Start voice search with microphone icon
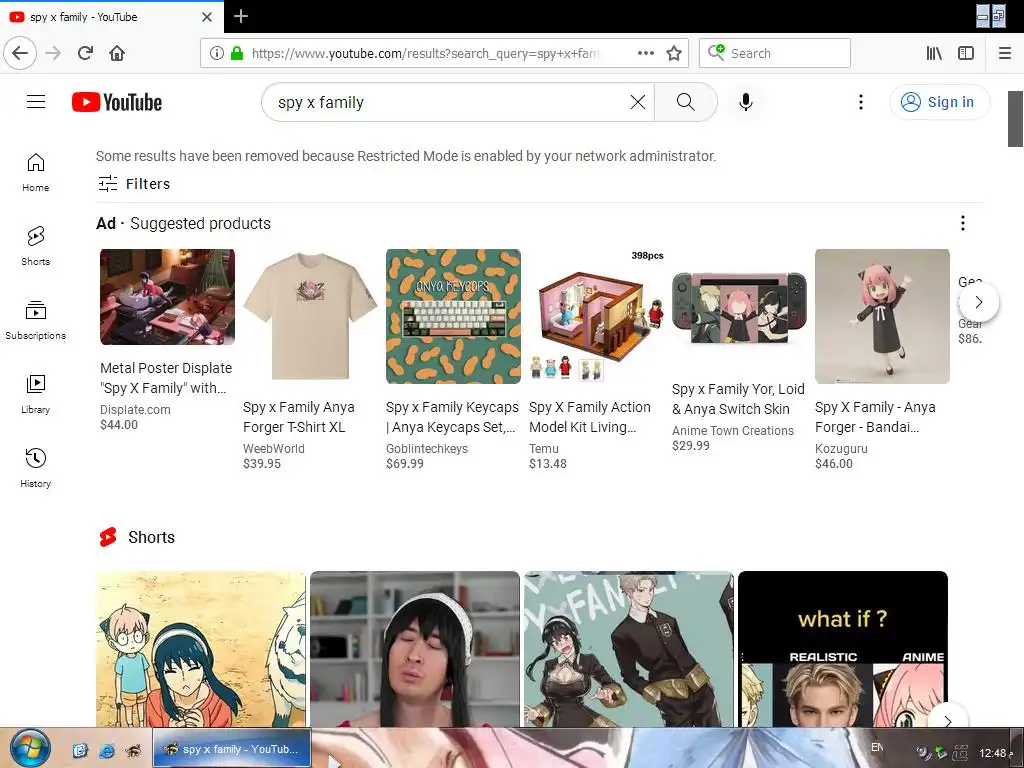Screen dimensions: 1024x768 tap(746, 102)
